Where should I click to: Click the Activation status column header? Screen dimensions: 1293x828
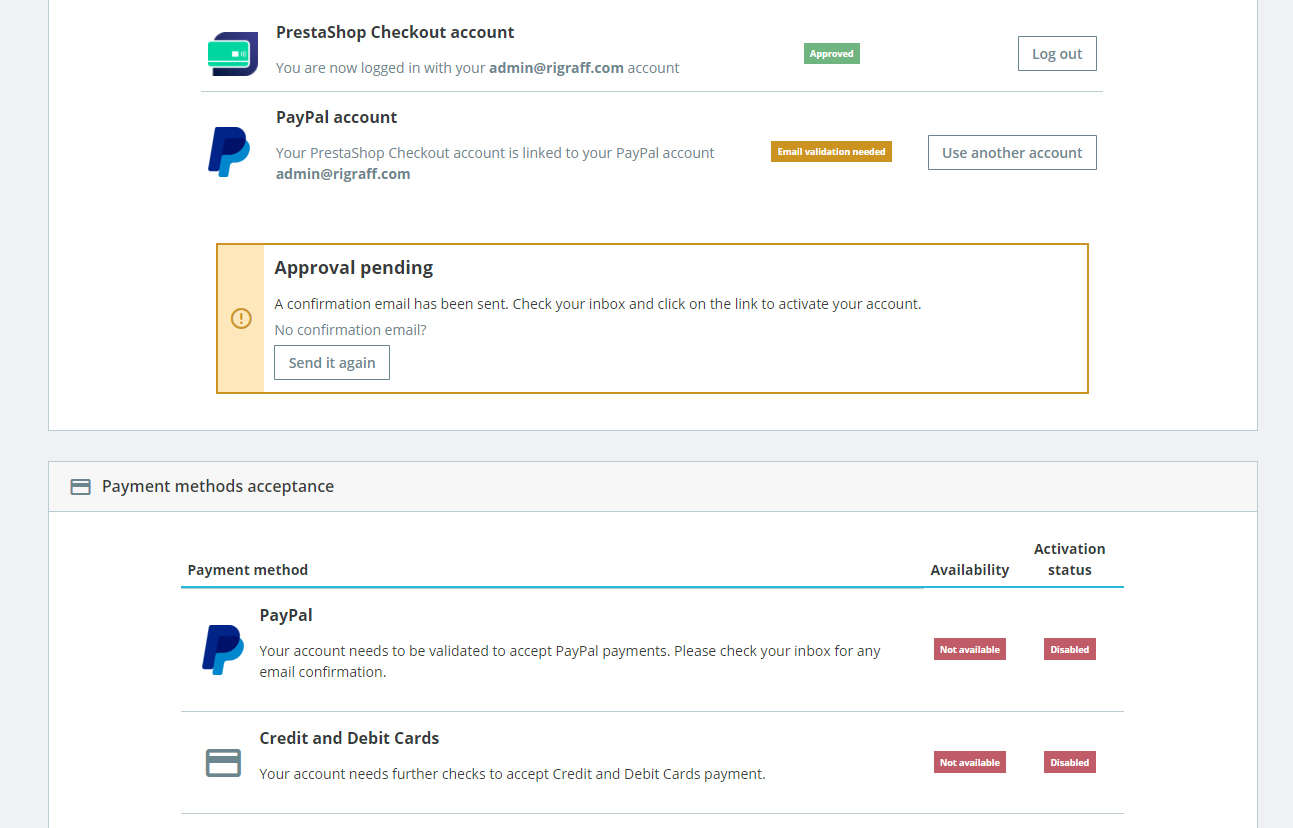click(1070, 559)
